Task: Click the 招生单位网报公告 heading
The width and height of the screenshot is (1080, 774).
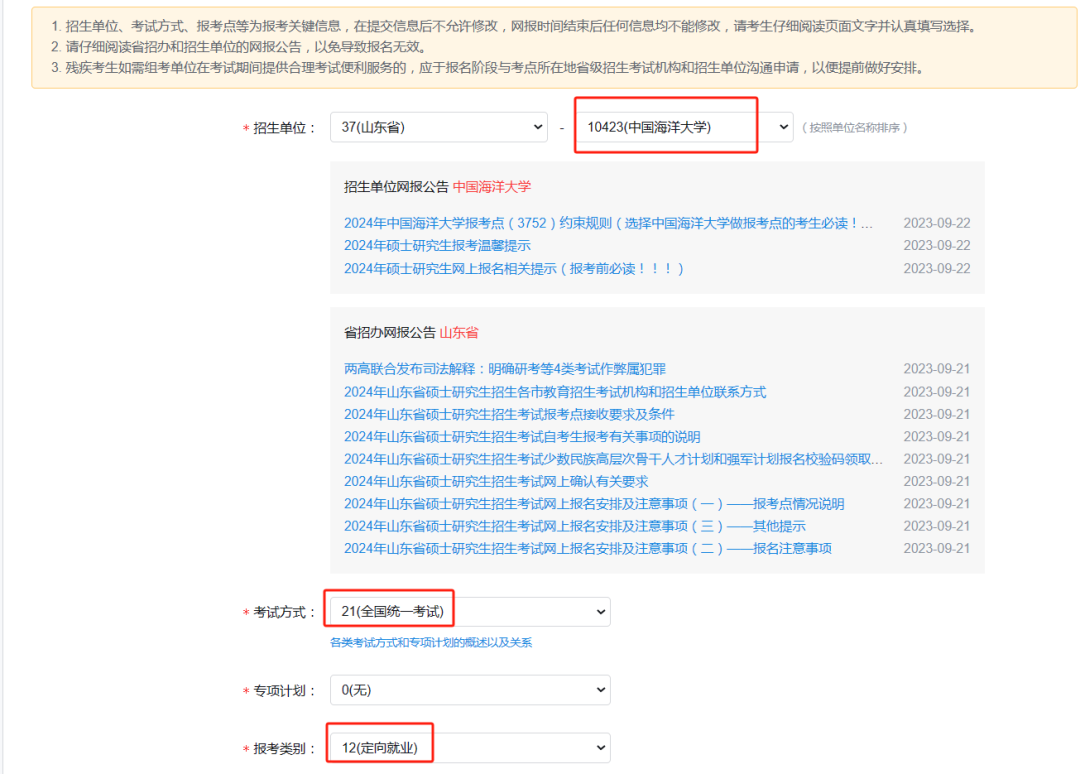Action: 396,187
